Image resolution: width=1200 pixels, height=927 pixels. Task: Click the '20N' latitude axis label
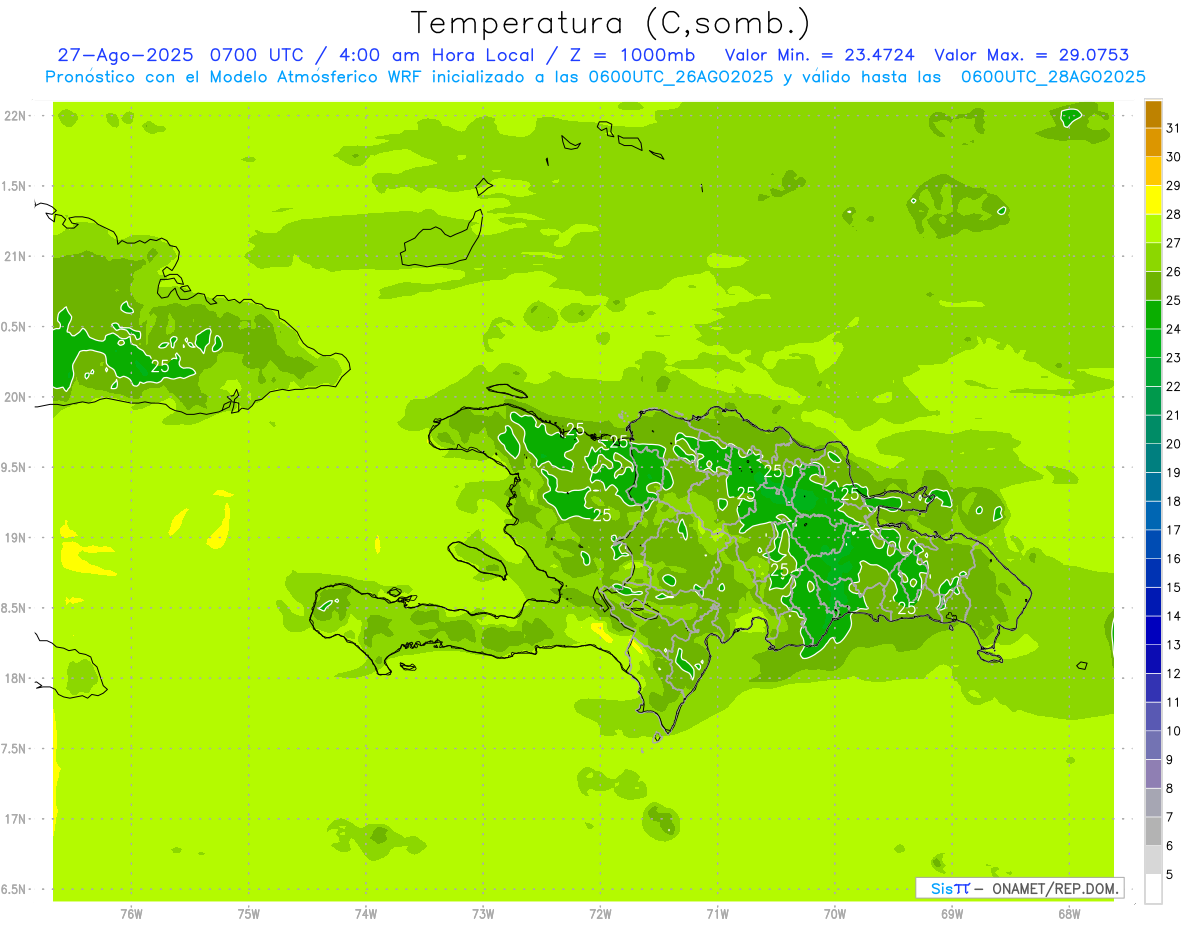[x=16, y=398]
